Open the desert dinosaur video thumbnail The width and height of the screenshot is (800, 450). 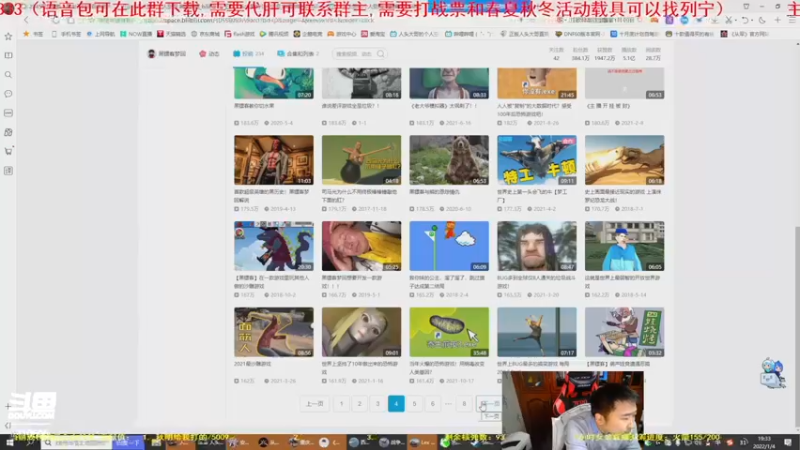pyautogui.click(x=624, y=160)
